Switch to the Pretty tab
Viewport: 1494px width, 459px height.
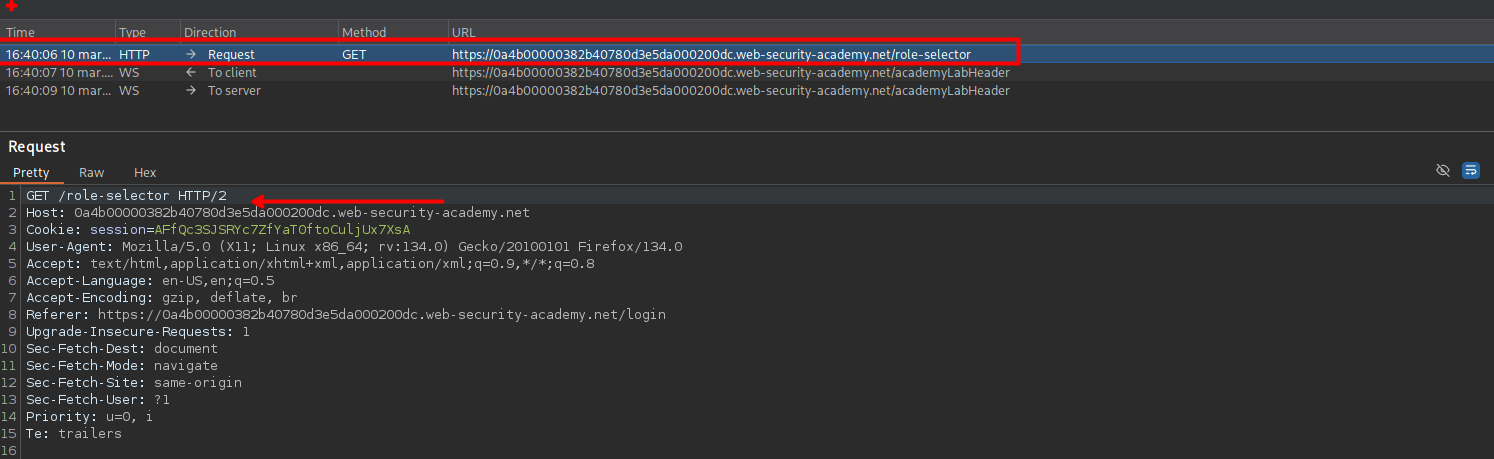[x=31, y=173]
